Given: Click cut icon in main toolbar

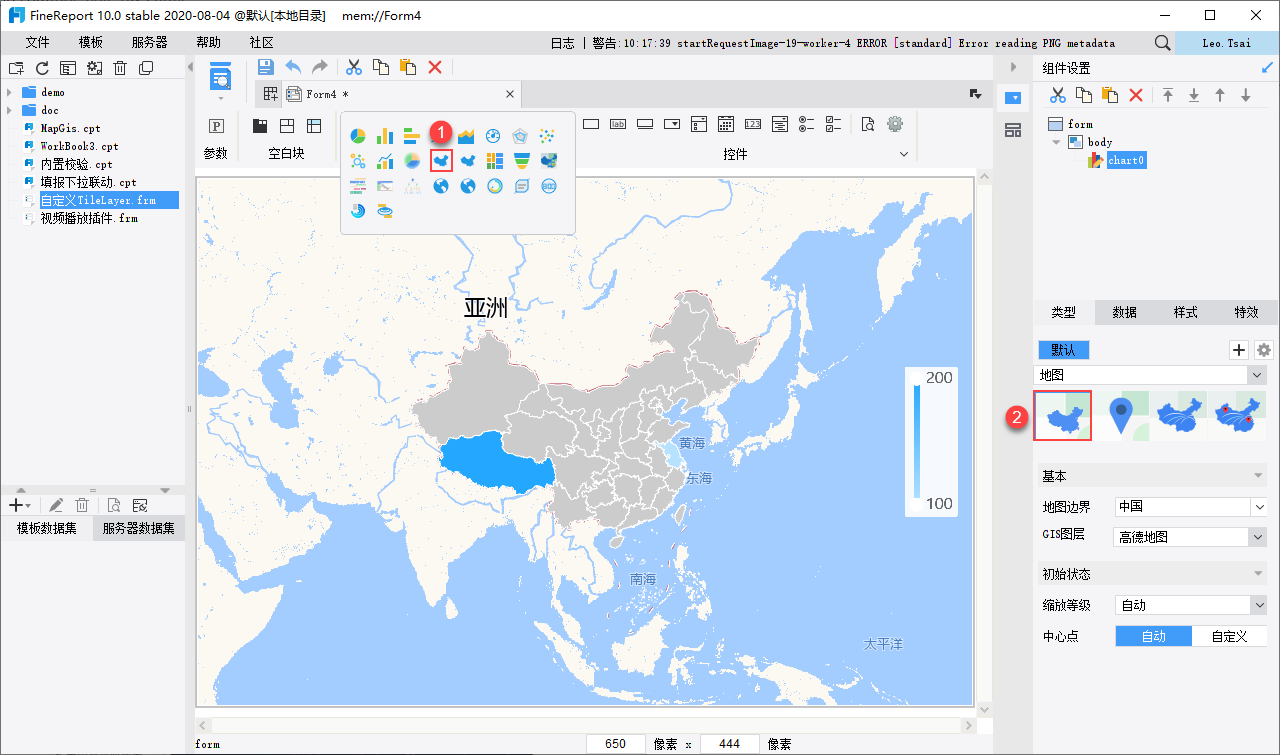Looking at the screenshot, I should [353, 67].
